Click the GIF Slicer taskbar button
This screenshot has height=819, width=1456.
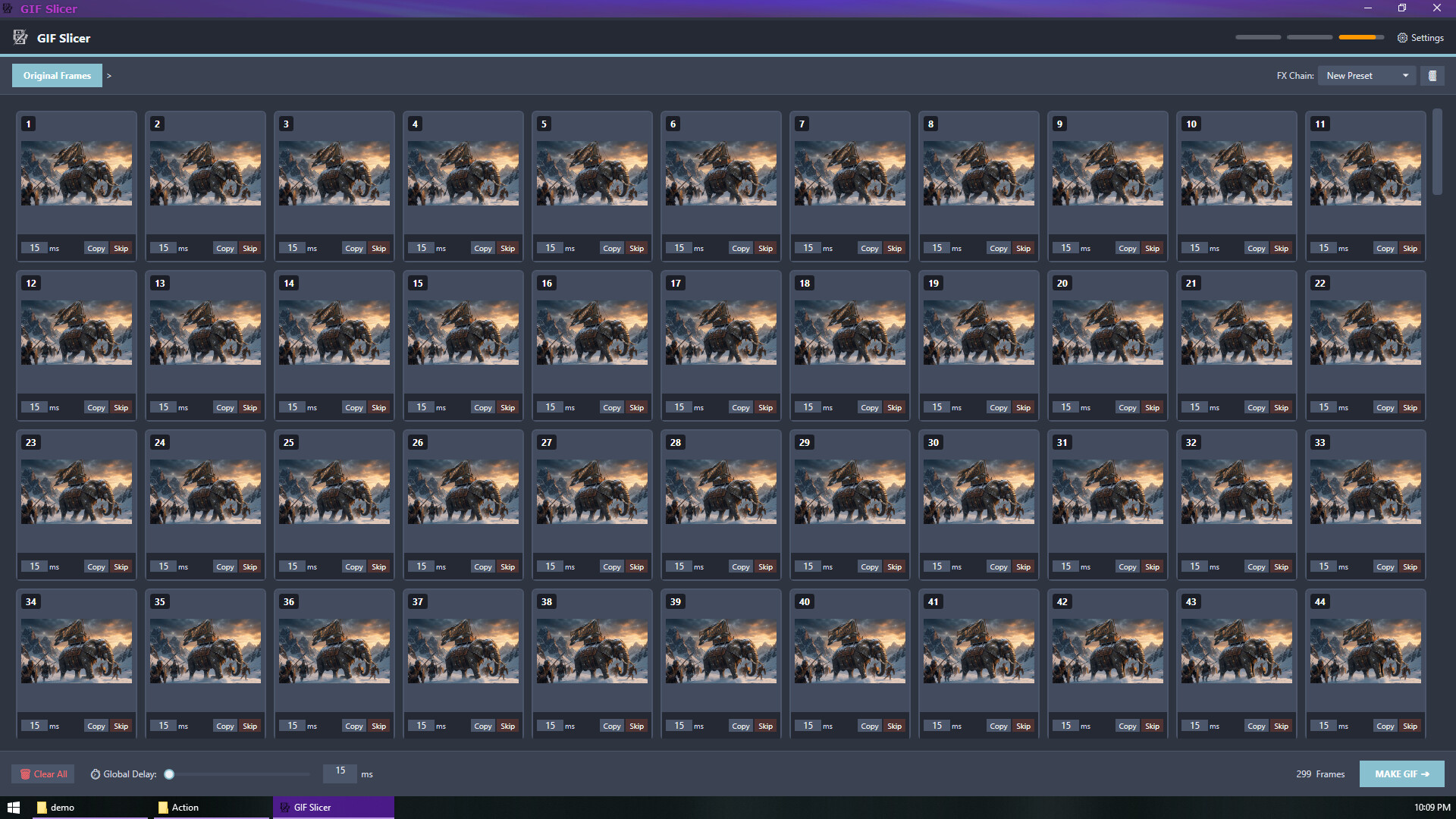[x=334, y=808]
